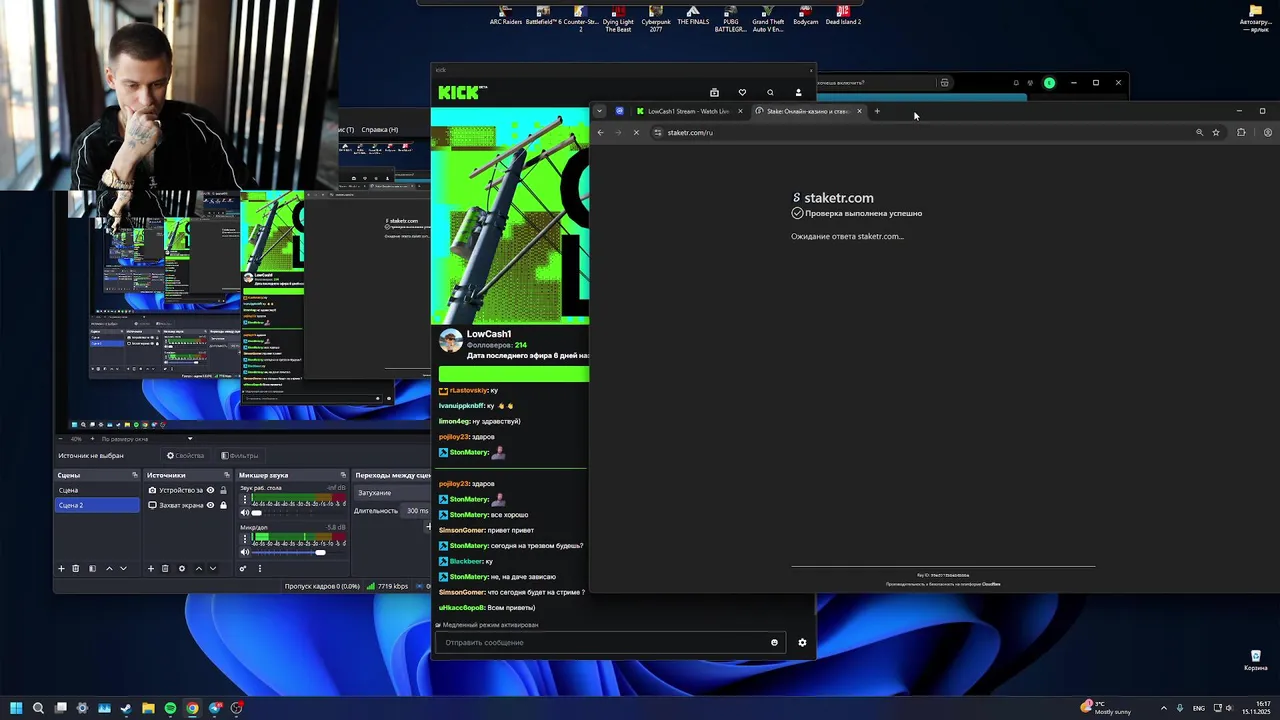
Task: Close the LowCash1 Stream tab
Action: [740, 111]
